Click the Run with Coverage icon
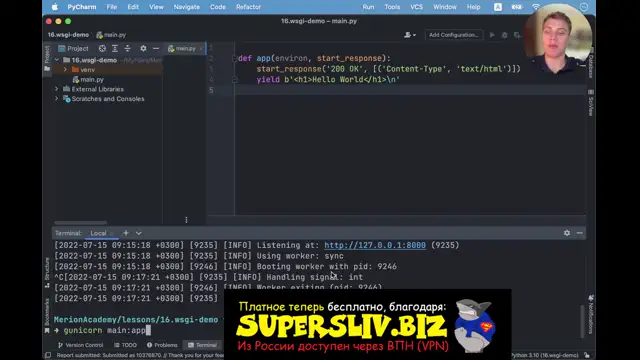Viewport: 640px width, 360px height. pyautogui.click(x=517, y=35)
